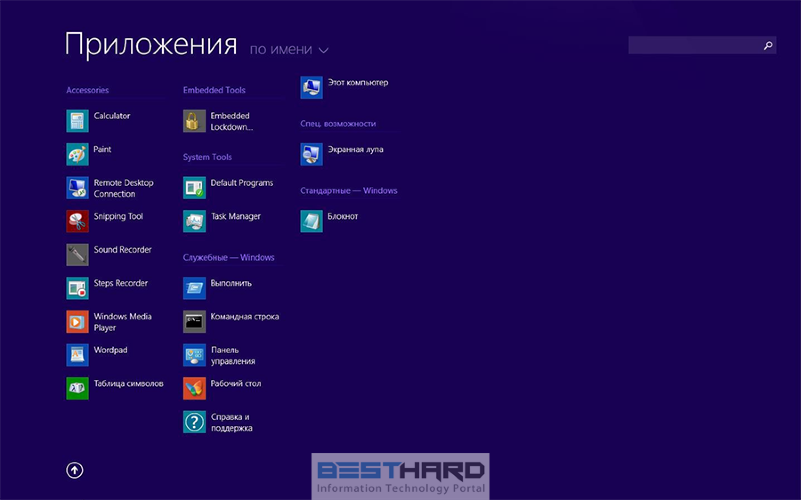Click the magnifier search icon
801x500 pixels.
[767, 45]
